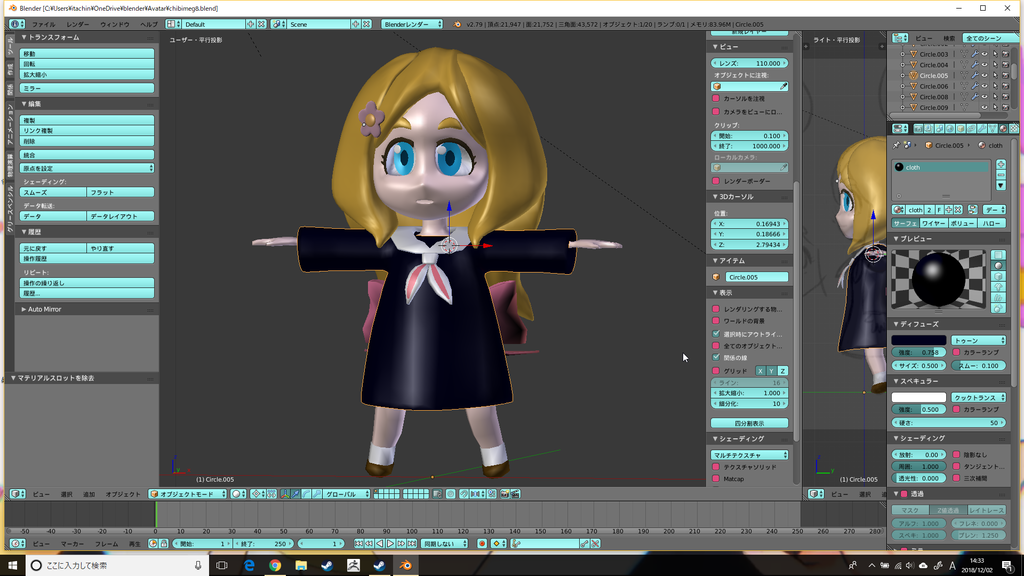Enable the ワールドの背景 checkbox
Image resolution: width=1024 pixels, height=576 pixels.
(716, 321)
